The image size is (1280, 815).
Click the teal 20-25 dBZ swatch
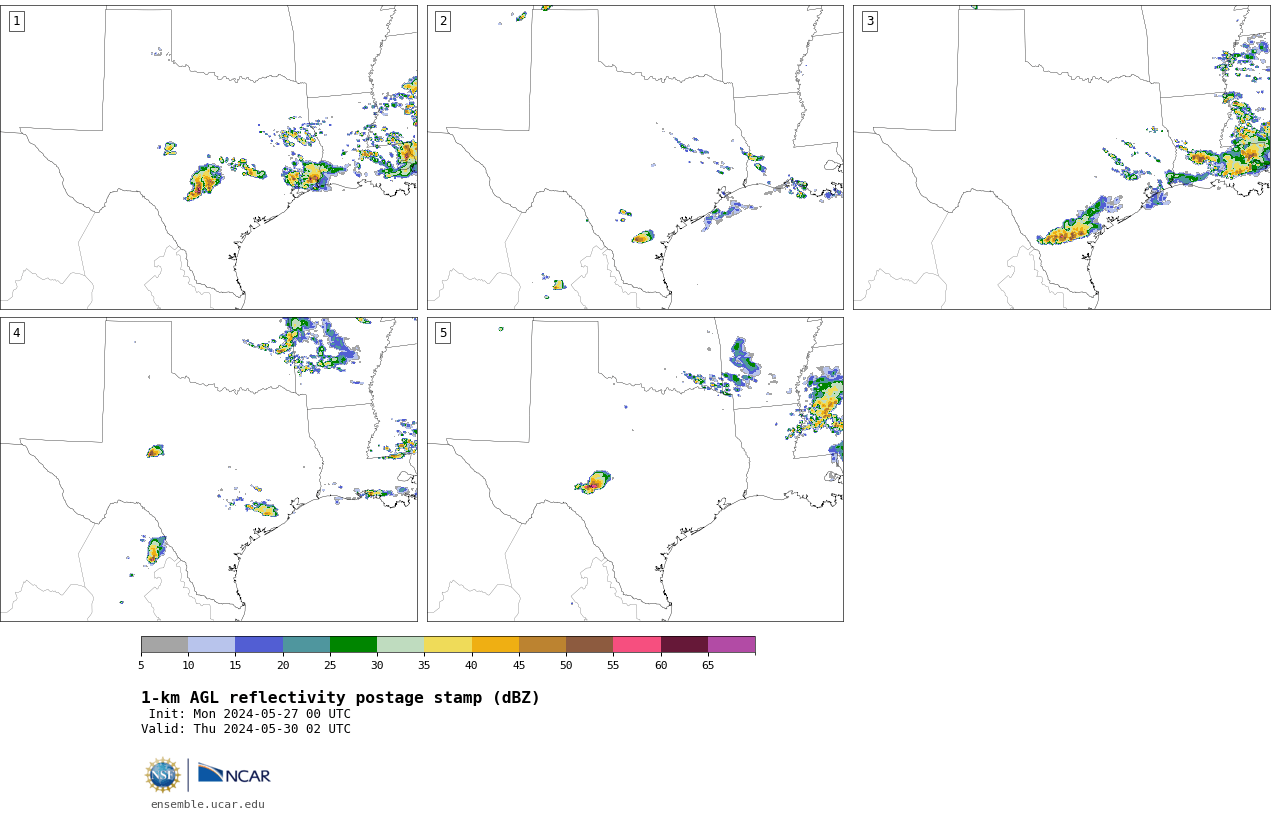pyautogui.click(x=306, y=644)
